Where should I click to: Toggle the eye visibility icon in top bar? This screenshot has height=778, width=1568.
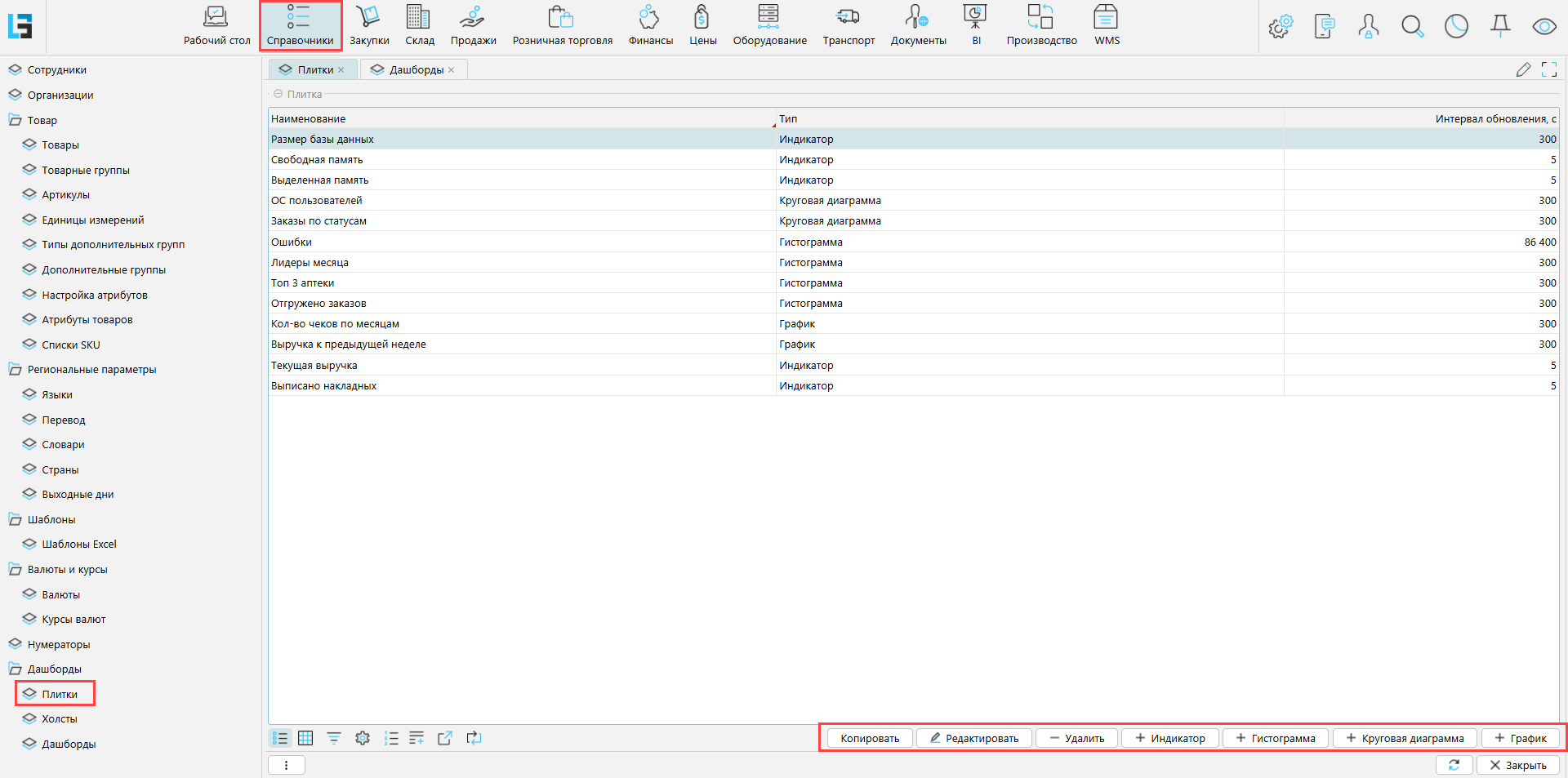[x=1543, y=27]
